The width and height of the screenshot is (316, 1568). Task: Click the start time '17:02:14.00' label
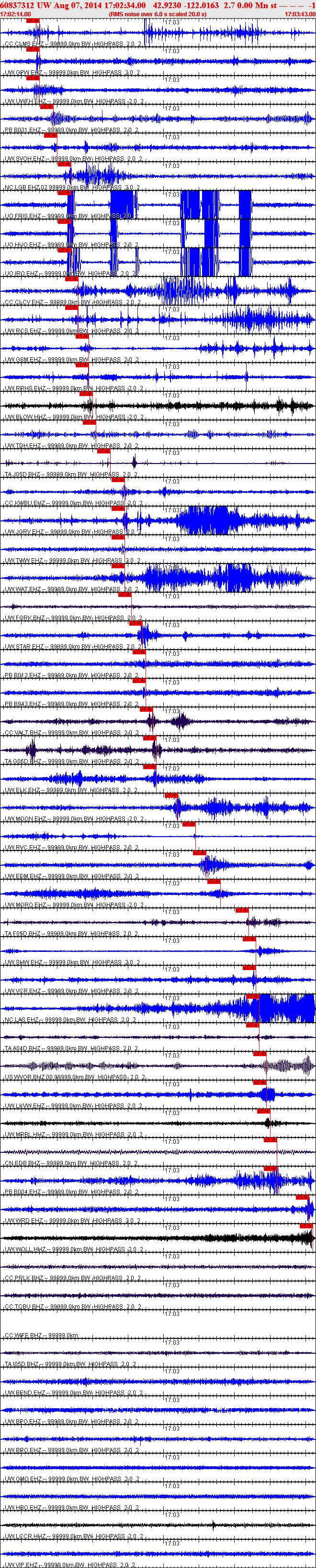pos(16,13)
